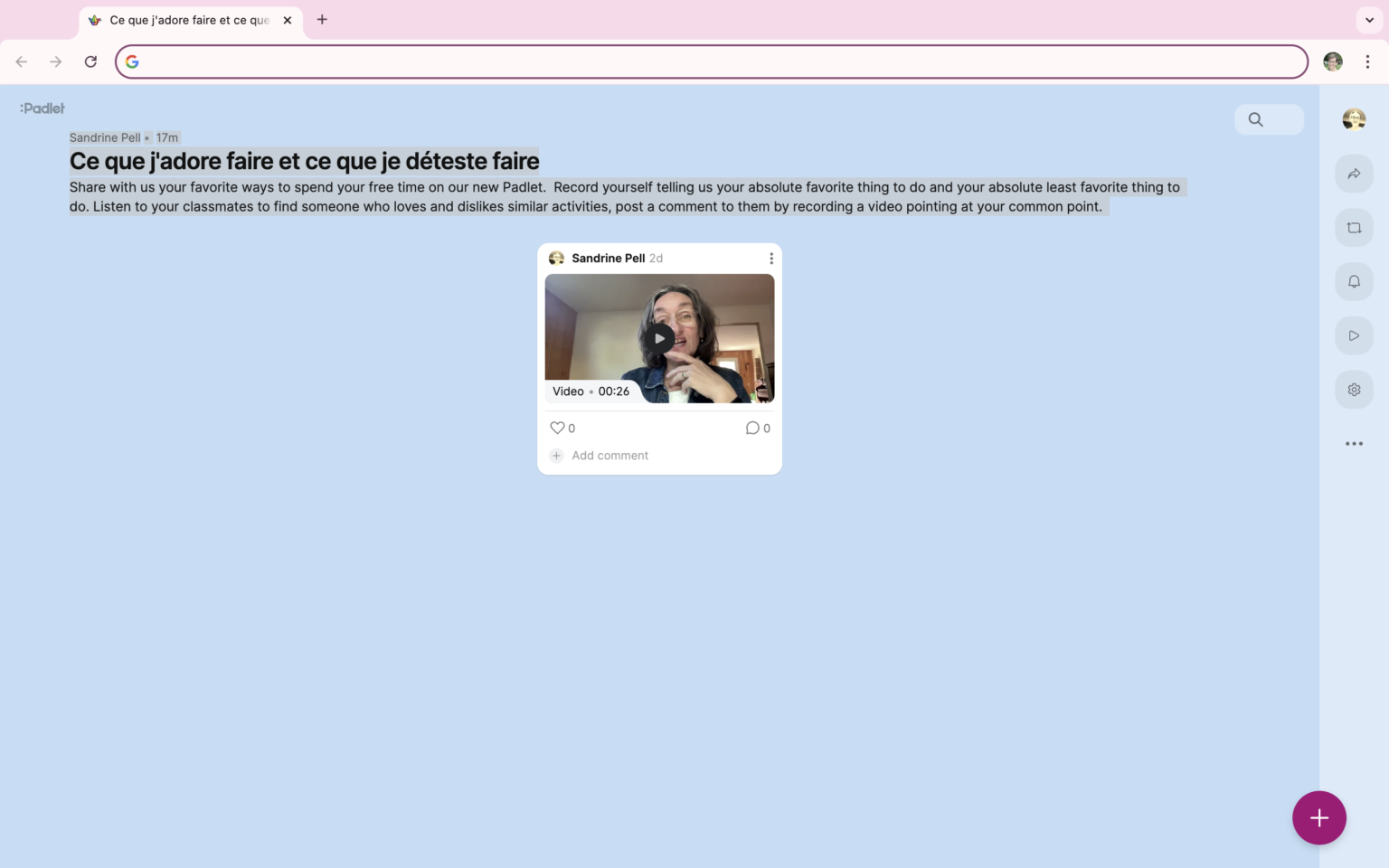
Task: Open padlet settings gear icon
Action: click(x=1354, y=390)
